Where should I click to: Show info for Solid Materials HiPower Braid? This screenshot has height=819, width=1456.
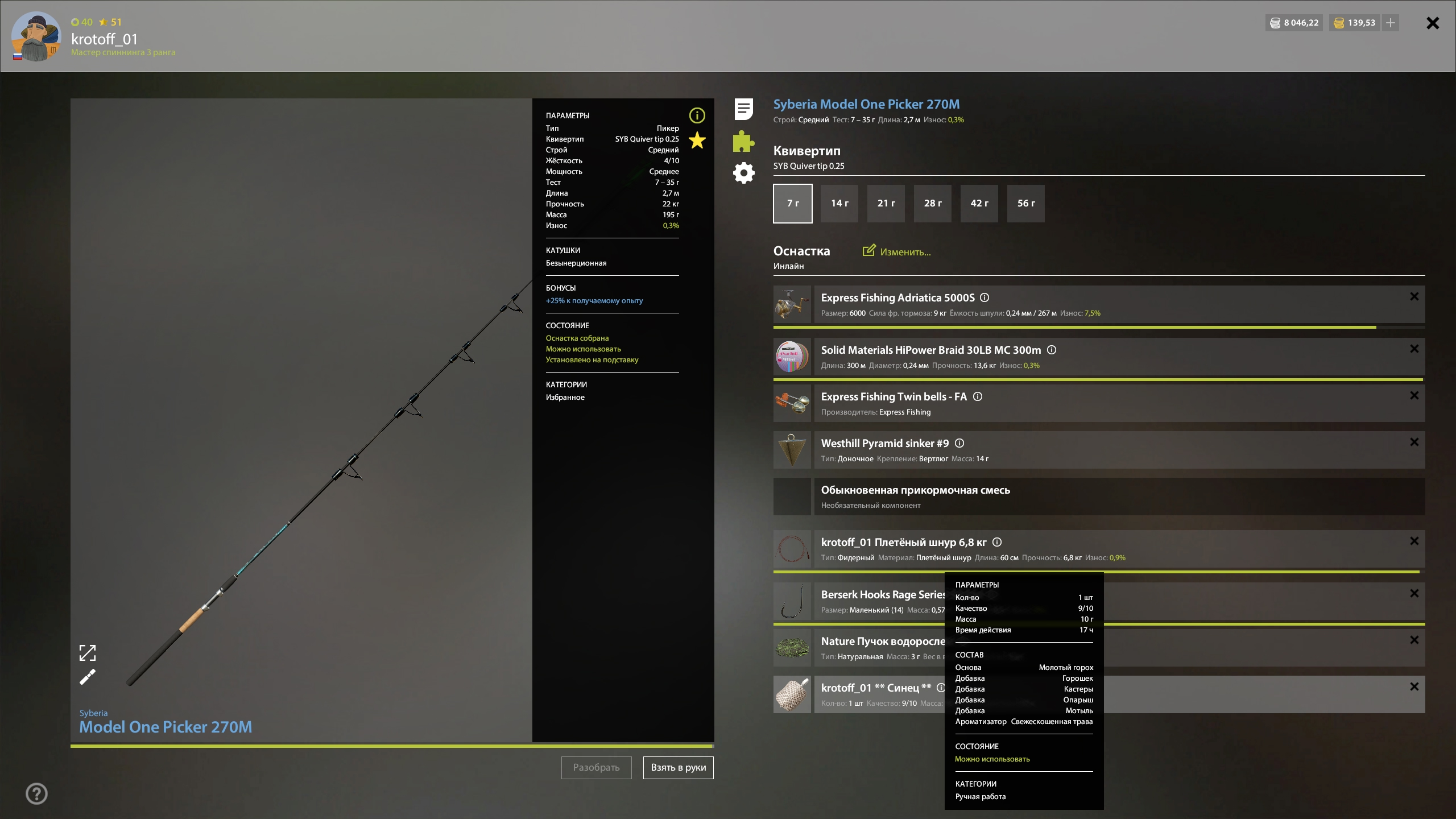pos(1052,350)
